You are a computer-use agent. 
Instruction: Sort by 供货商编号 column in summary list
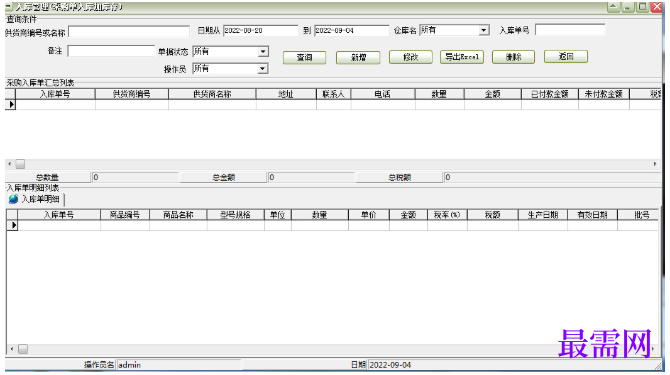pos(132,94)
